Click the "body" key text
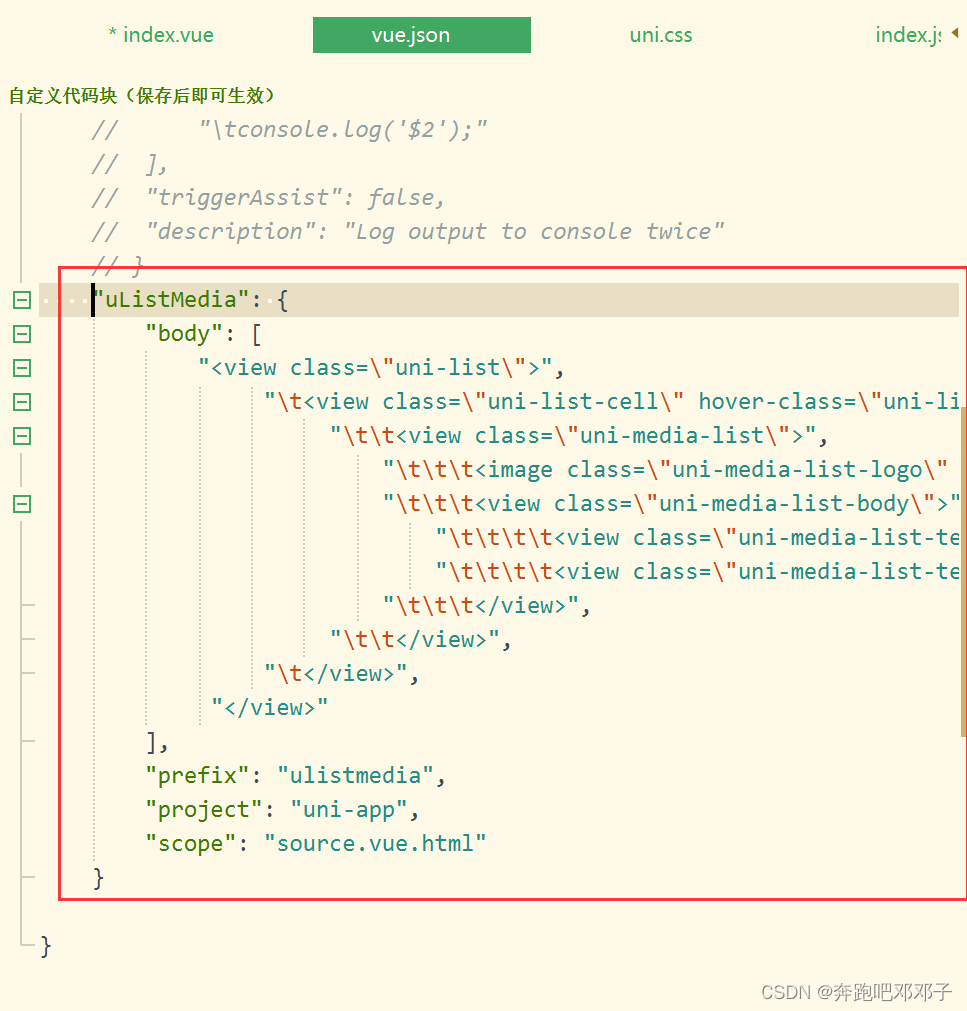967x1011 pixels. (x=184, y=334)
